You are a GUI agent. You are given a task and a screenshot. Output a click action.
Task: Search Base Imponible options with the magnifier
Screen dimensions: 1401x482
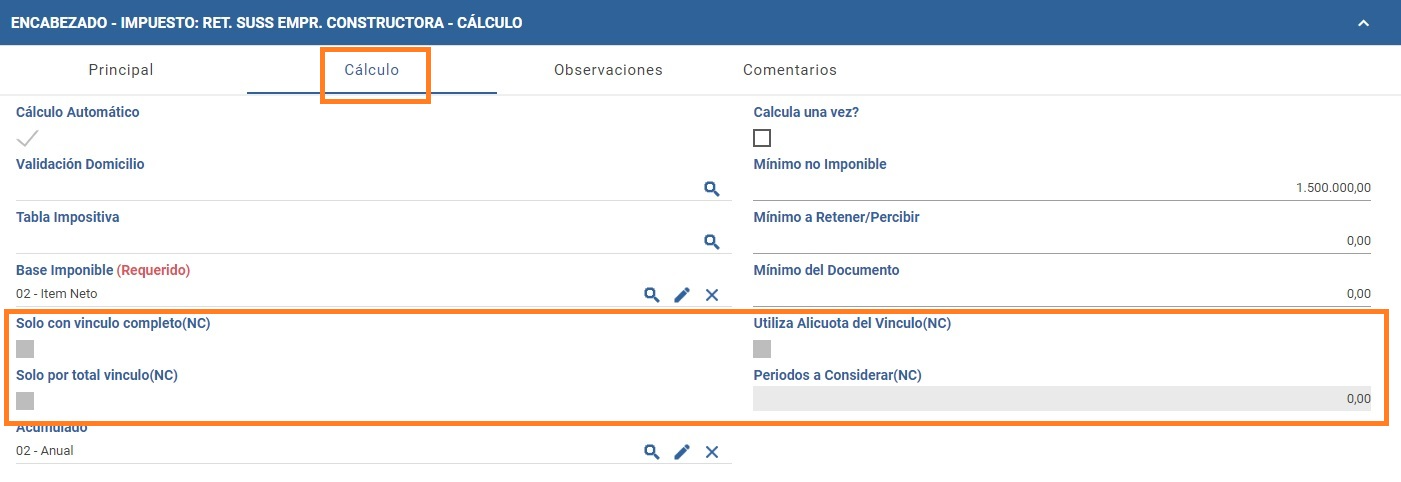pyautogui.click(x=652, y=294)
